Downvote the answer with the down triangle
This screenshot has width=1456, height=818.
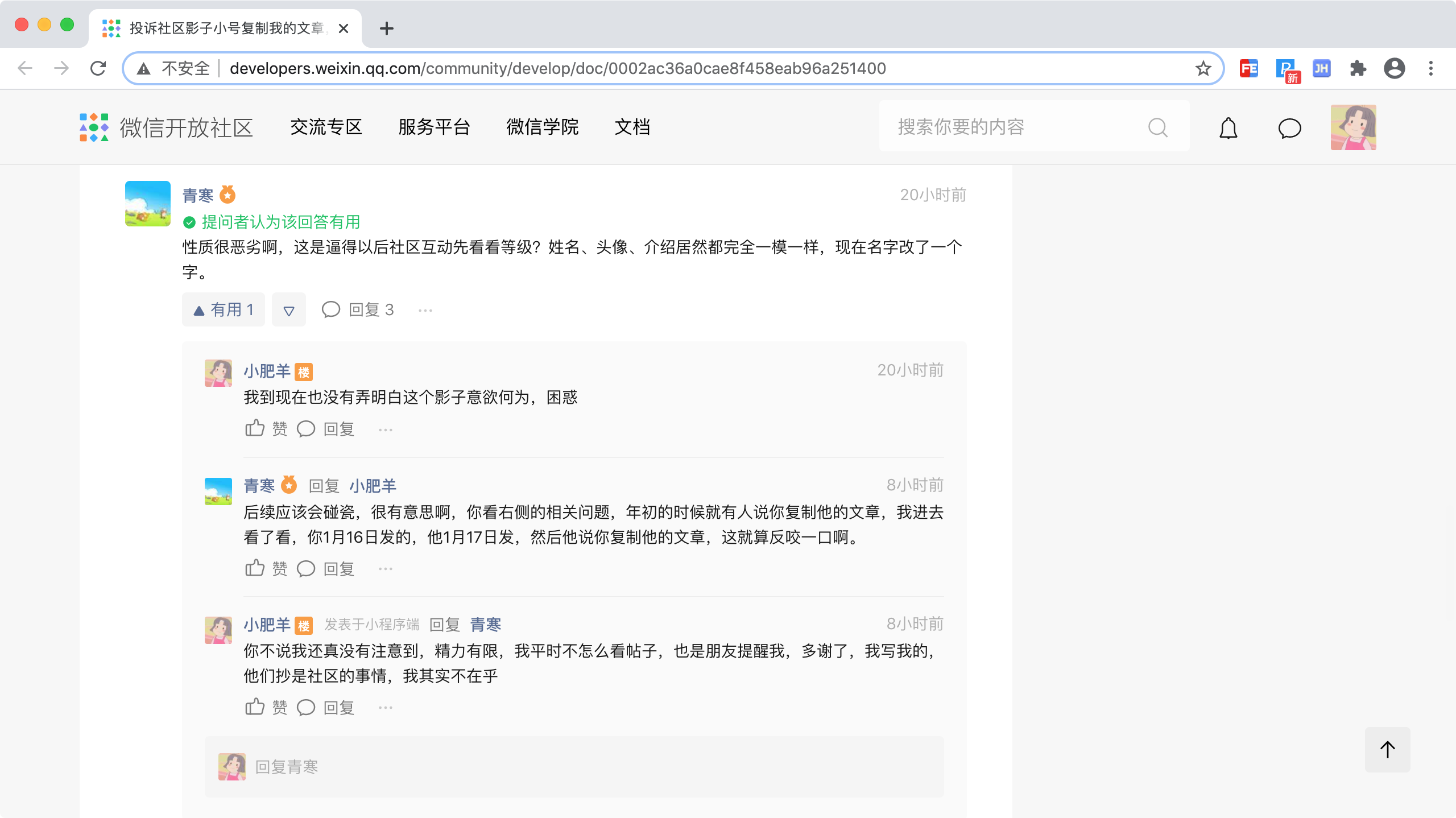click(289, 311)
